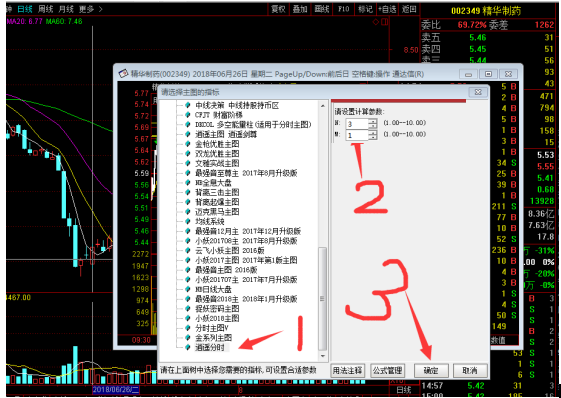Select 最强音12月主 2017年12月升级版 row
The image size is (561, 398).
(x=248, y=231)
